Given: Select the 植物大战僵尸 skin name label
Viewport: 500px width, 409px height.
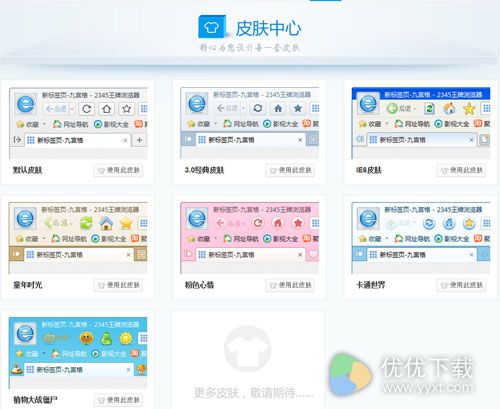Looking at the screenshot, I should (x=35, y=400).
